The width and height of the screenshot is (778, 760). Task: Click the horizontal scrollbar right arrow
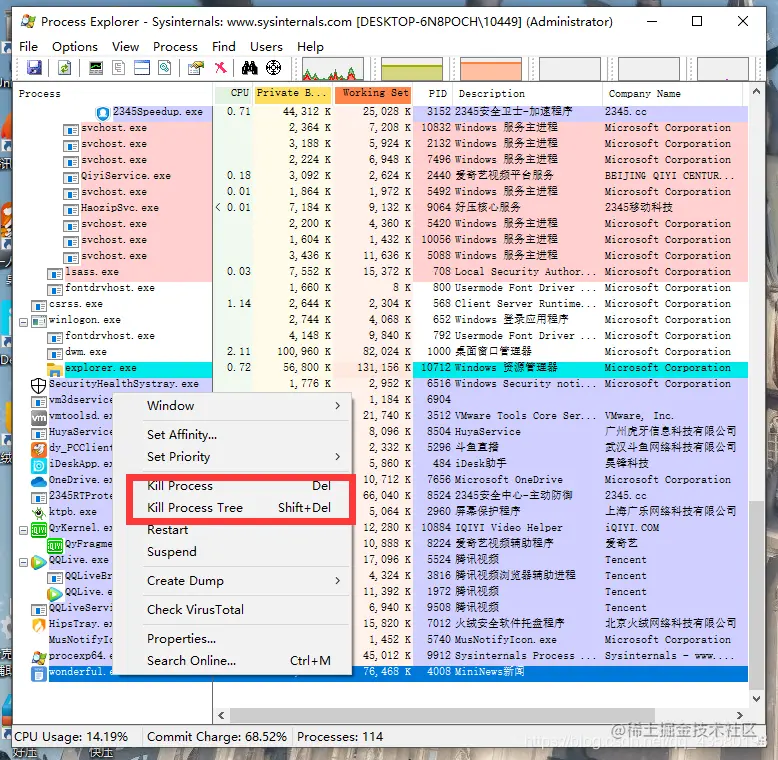(x=740, y=715)
